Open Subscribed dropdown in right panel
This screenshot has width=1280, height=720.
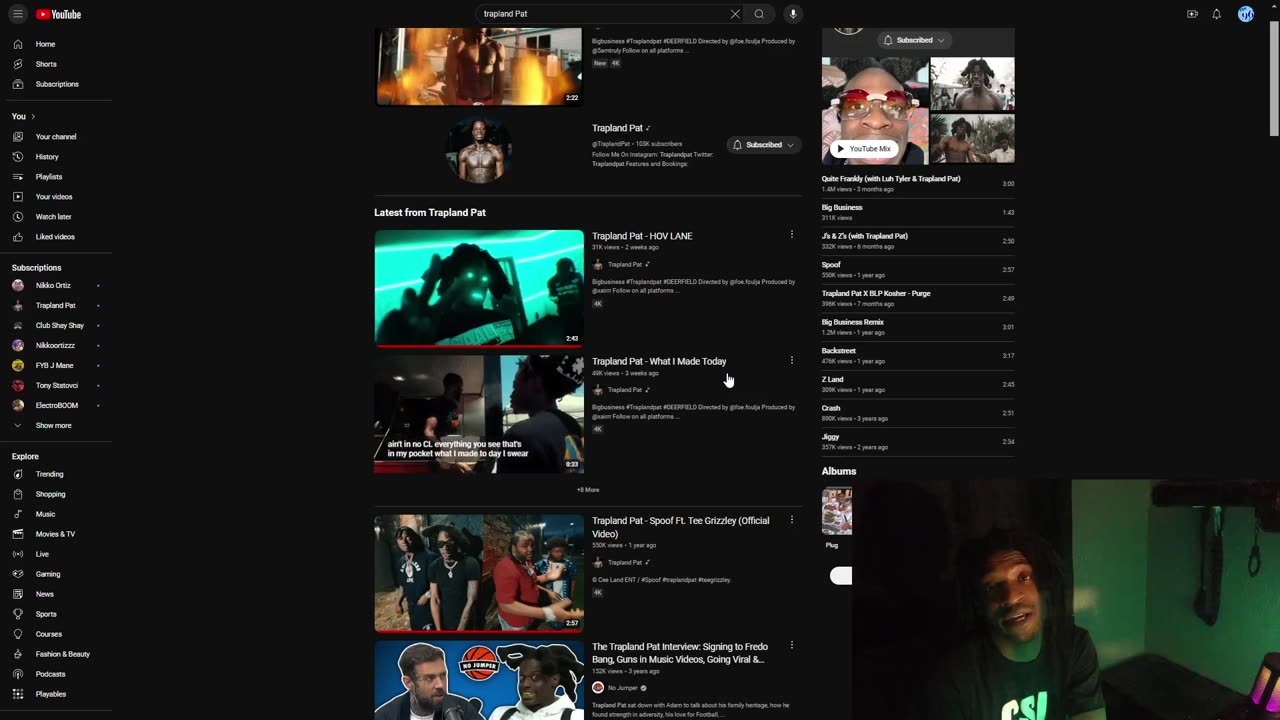coord(914,40)
